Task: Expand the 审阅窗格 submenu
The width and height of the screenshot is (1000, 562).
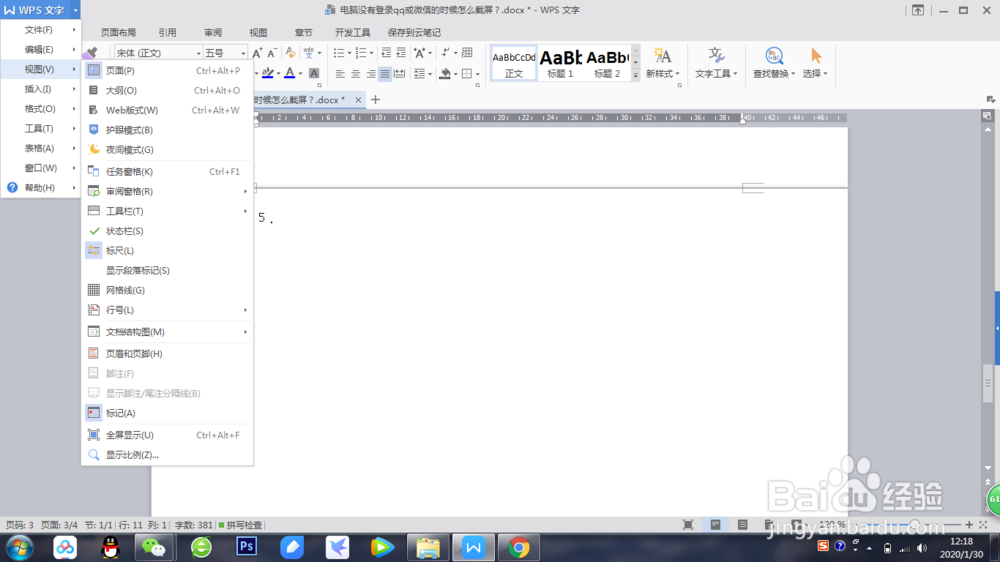Action: pos(167,191)
